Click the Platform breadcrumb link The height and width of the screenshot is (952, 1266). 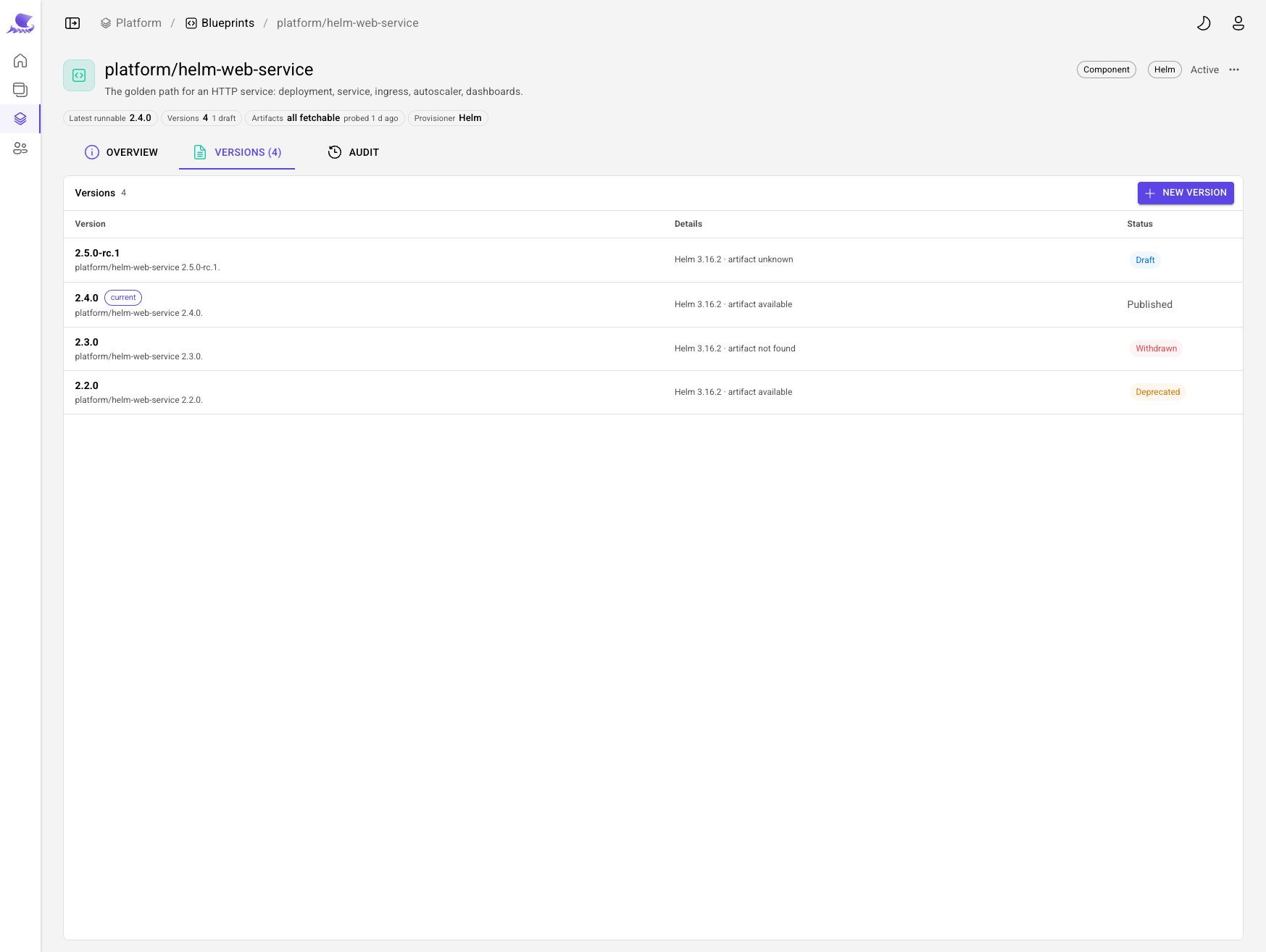click(131, 23)
